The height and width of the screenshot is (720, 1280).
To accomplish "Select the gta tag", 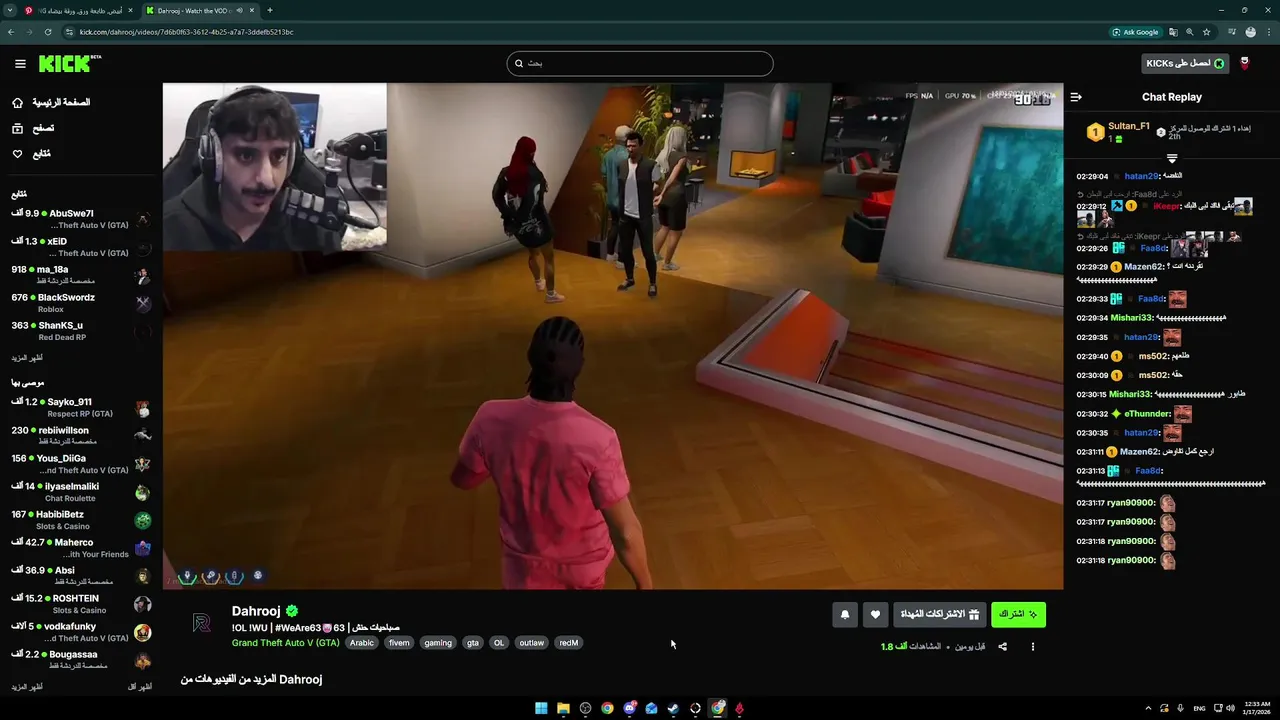I will pos(473,643).
